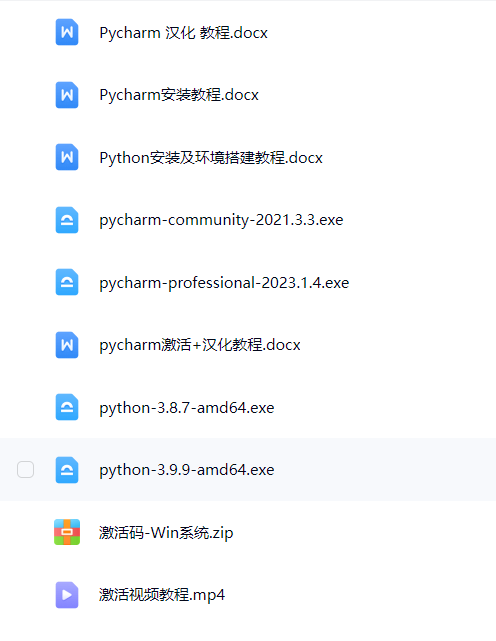Click the exe icon of python-3.8.7-amd64

coord(67,407)
